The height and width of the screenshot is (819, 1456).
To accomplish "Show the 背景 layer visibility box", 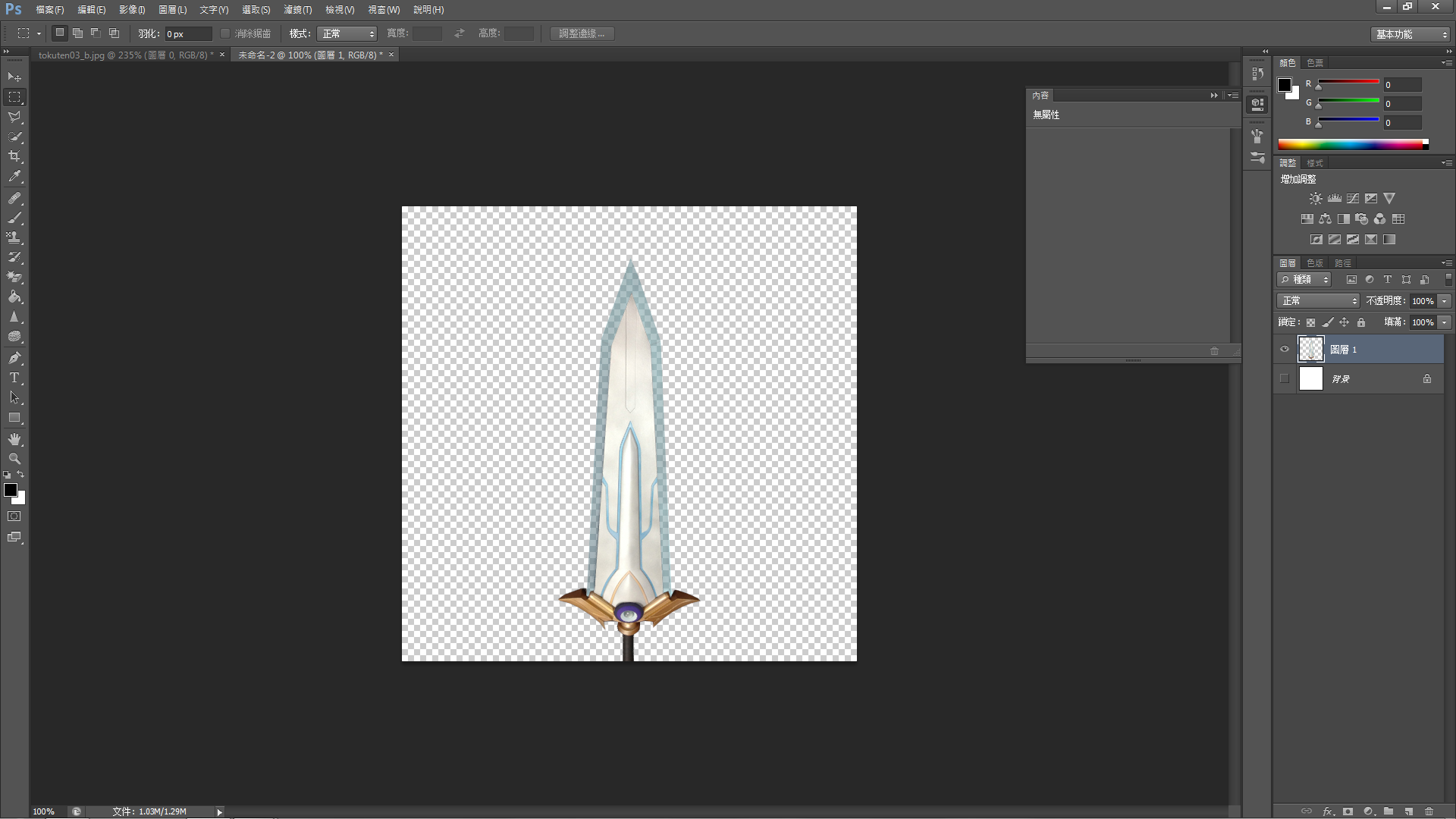I will 1285,378.
